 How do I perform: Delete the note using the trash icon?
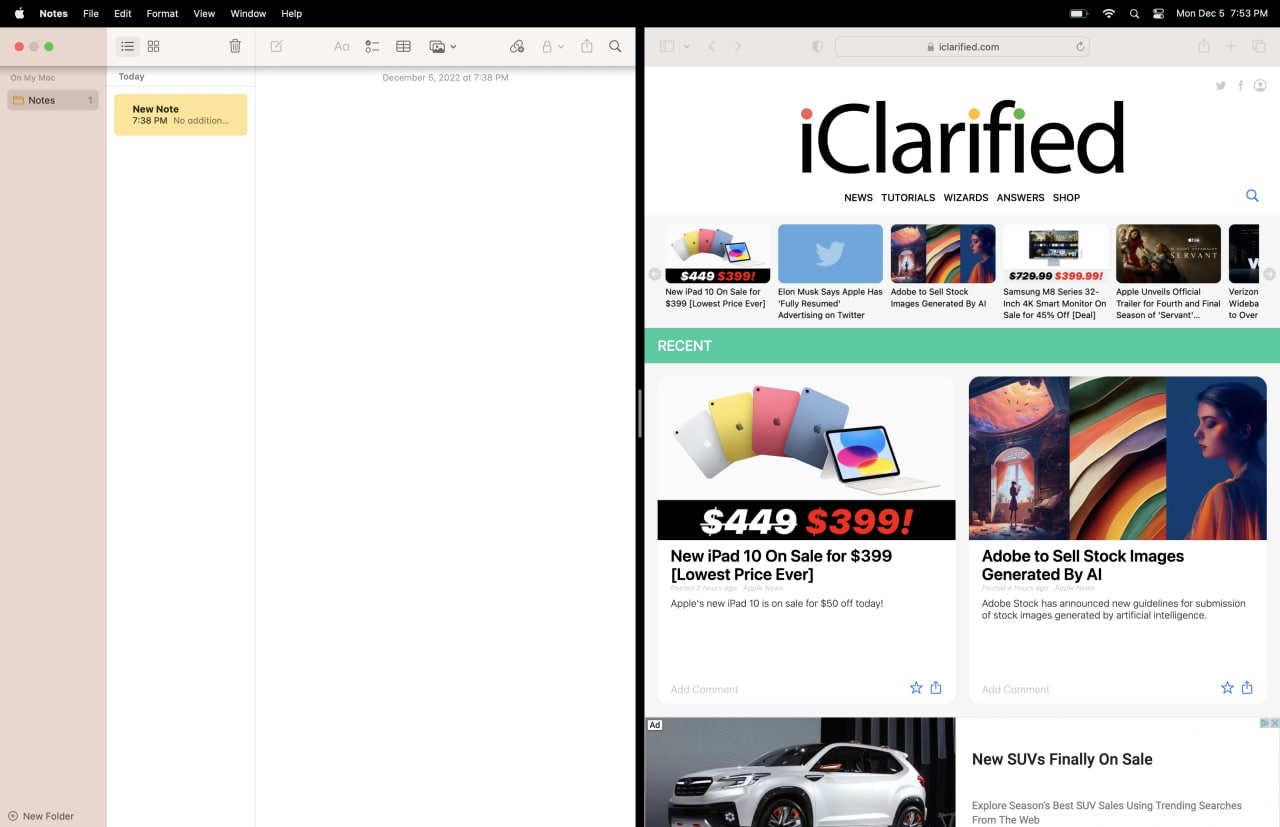[x=234, y=46]
